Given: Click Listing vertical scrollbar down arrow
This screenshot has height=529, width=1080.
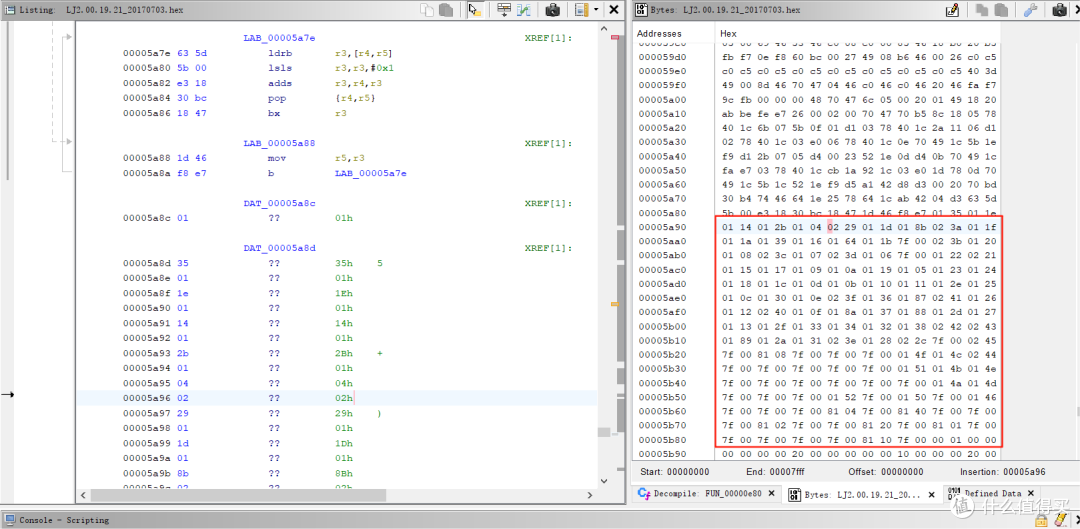Looking at the screenshot, I should 603,481.
